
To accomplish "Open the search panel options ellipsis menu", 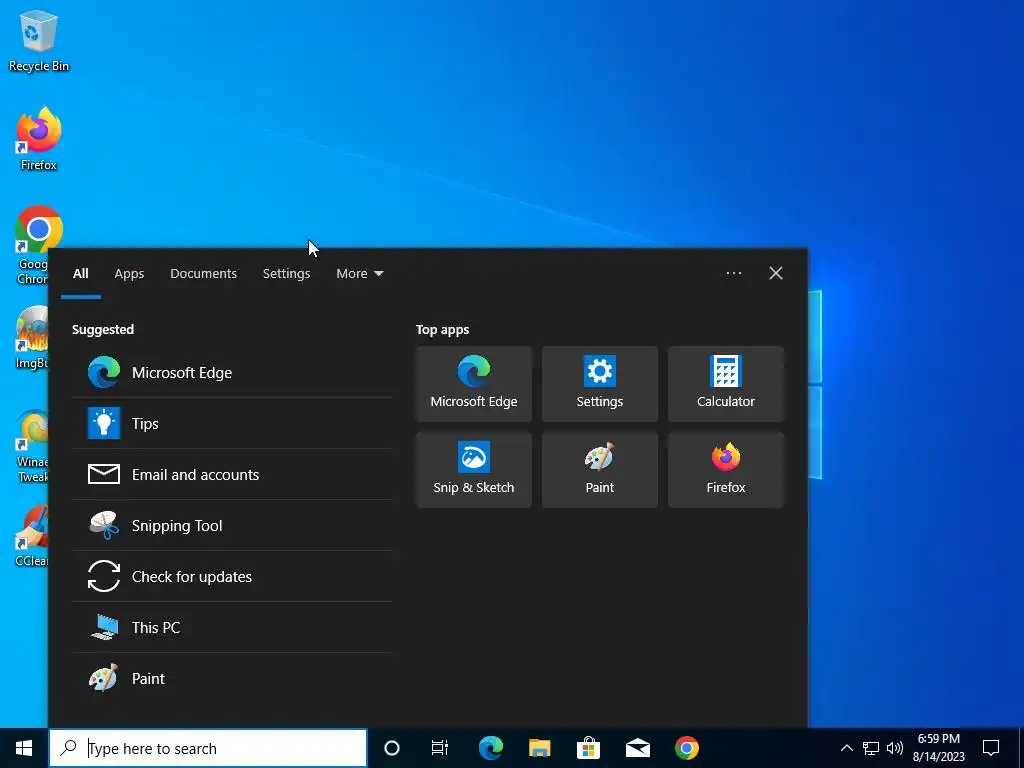I will [733, 273].
